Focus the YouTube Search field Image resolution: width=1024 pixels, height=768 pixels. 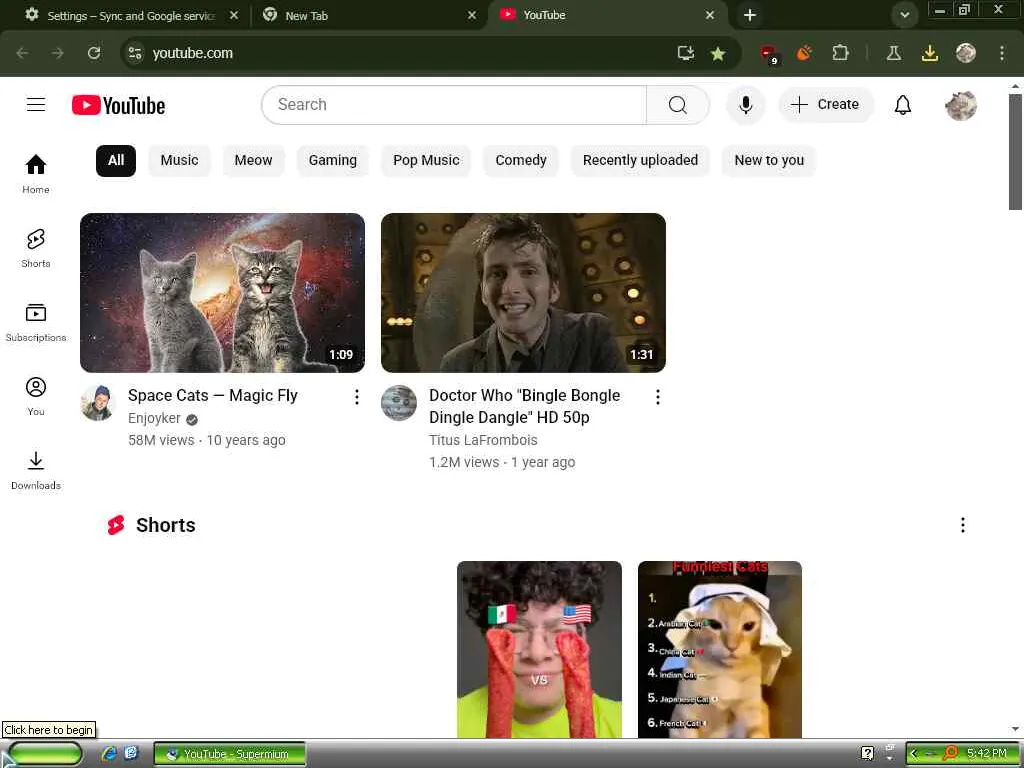point(454,104)
